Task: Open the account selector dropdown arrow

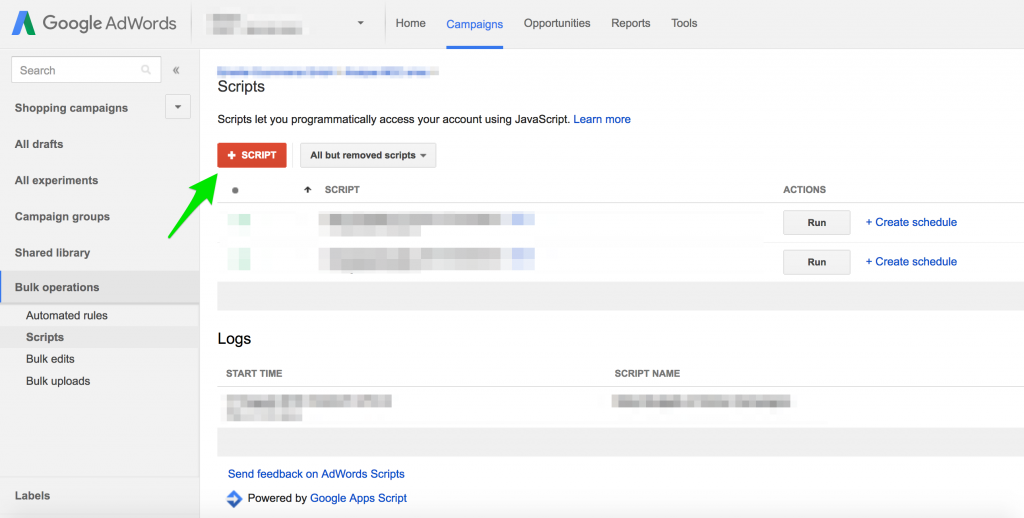Action: pyautogui.click(x=360, y=23)
